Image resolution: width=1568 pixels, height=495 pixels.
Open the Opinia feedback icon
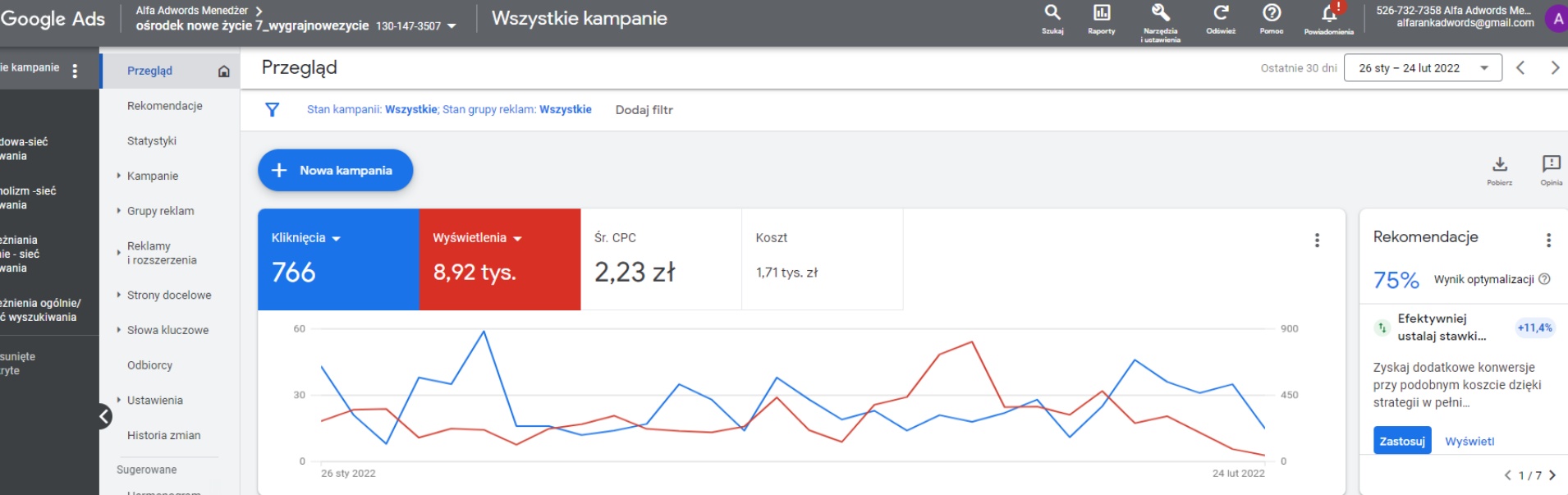click(1551, 165)
